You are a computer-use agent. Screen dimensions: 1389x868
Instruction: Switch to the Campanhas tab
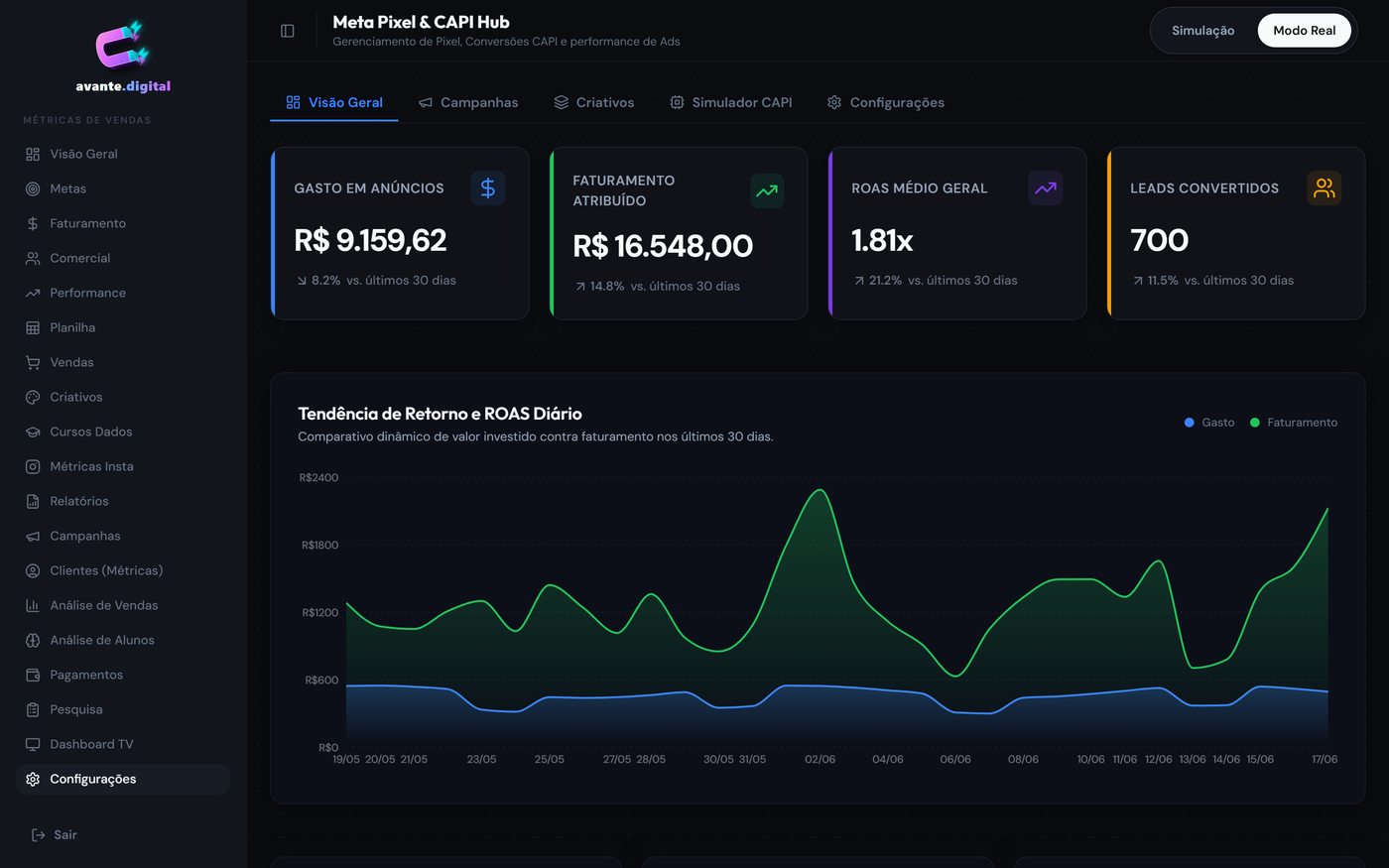pyautogui.click(x=468, y=102)
